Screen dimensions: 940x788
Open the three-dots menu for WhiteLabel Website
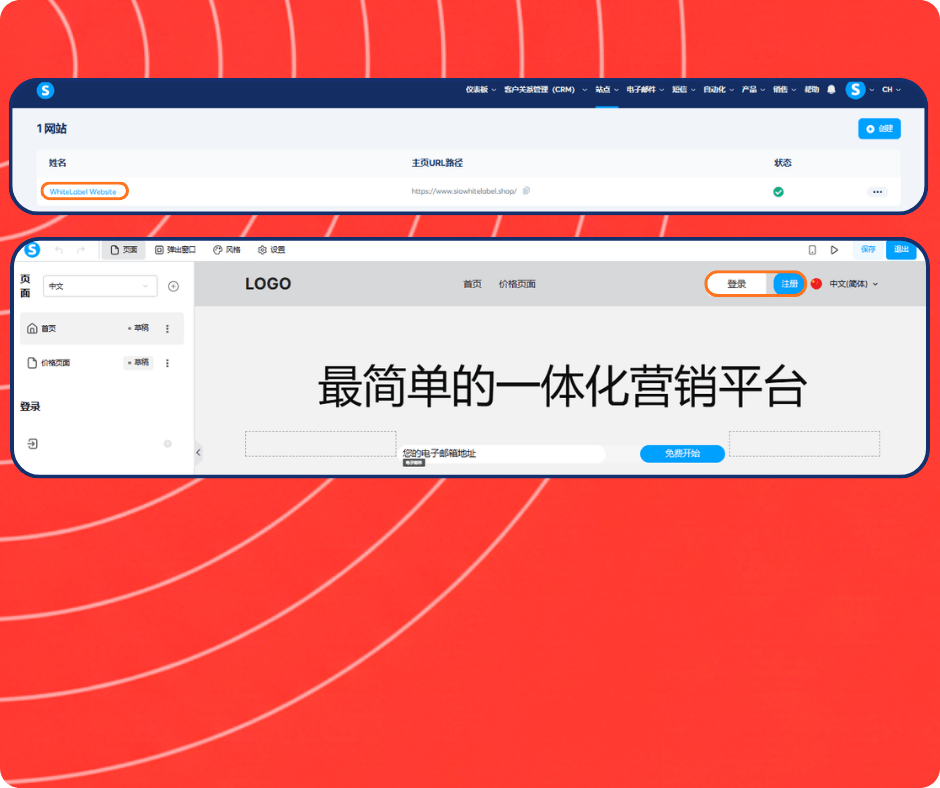coord(878,192)
